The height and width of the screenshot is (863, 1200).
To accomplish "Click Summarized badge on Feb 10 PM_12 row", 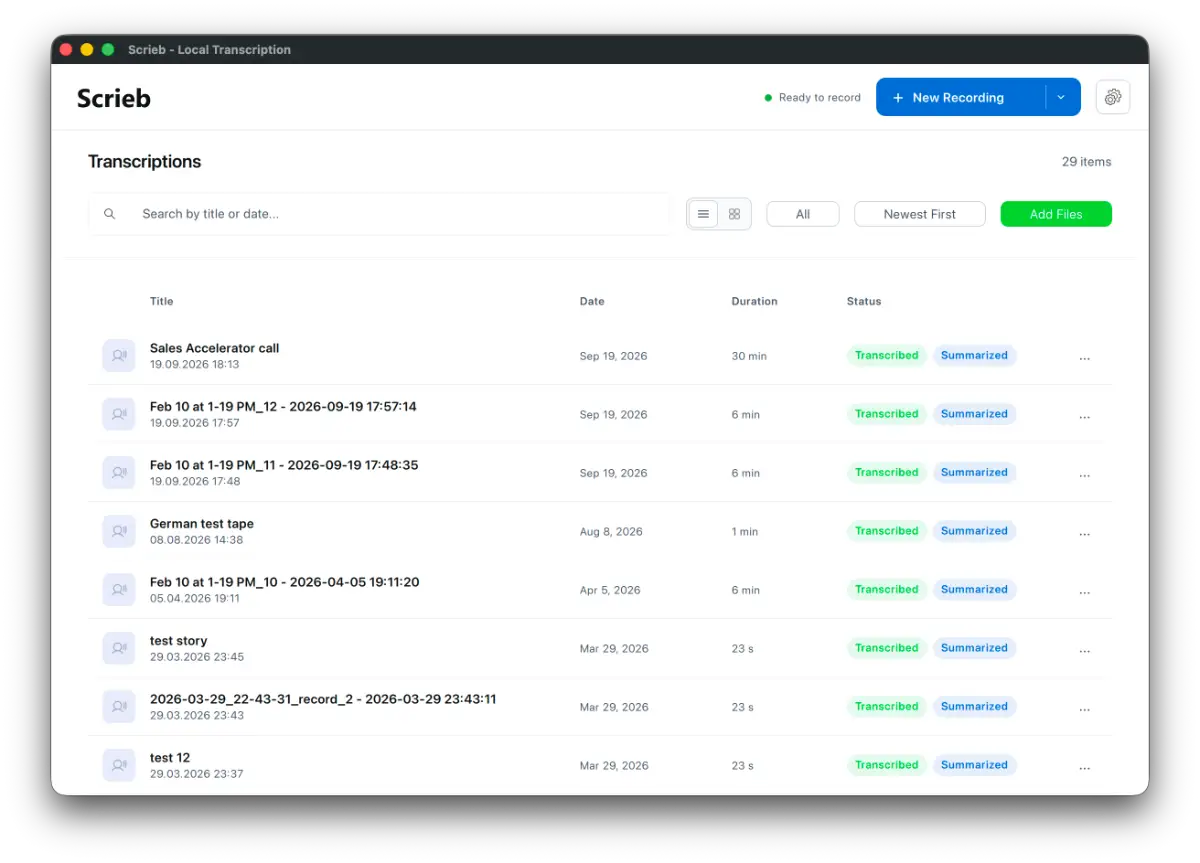I will coord(974,414).
